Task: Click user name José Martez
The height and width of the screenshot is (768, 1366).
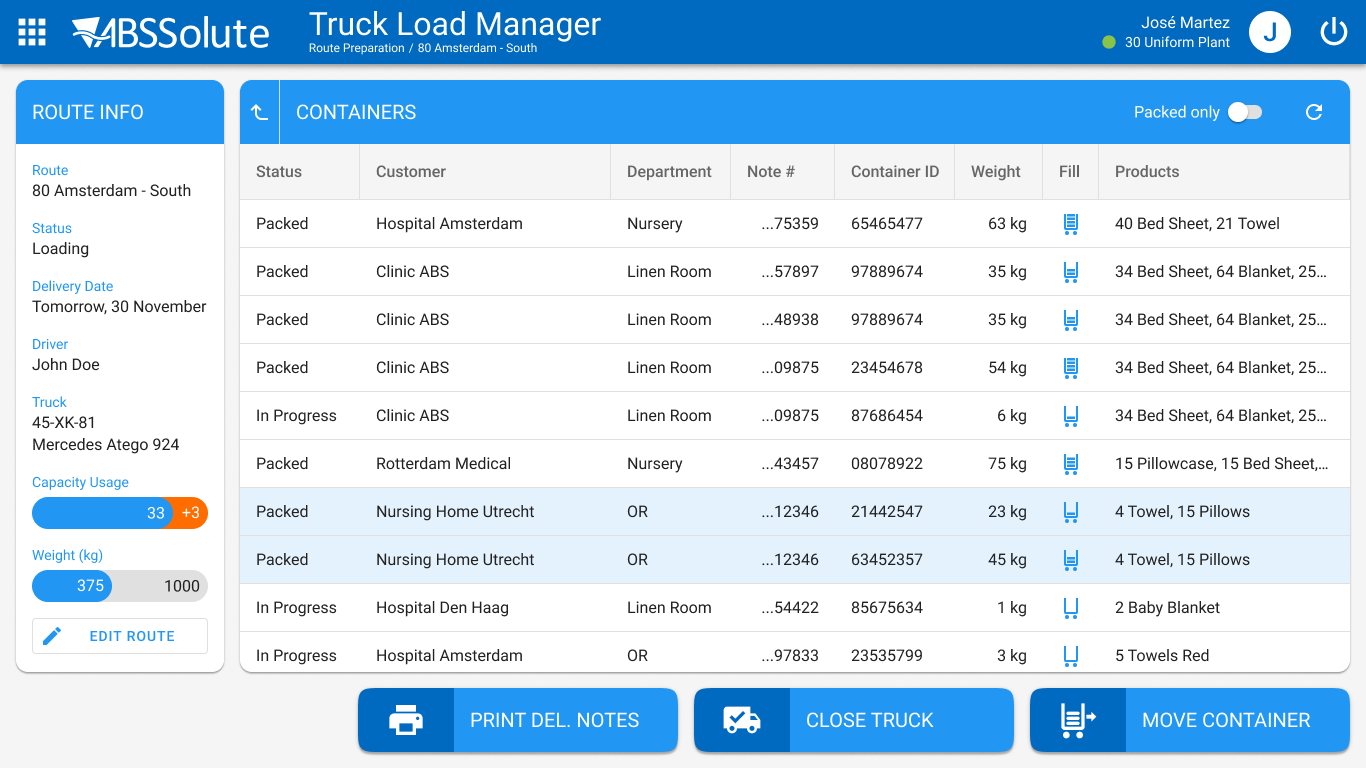Action: click(1185, 23)
